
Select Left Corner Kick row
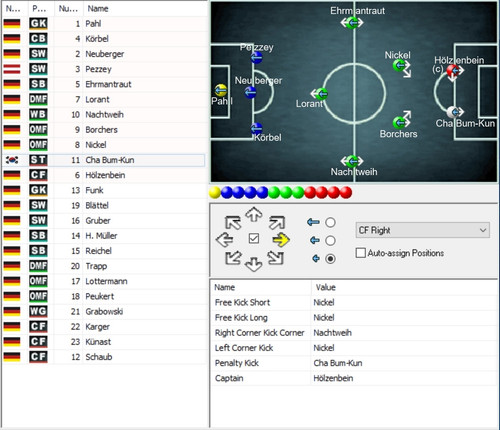point(354,348)
